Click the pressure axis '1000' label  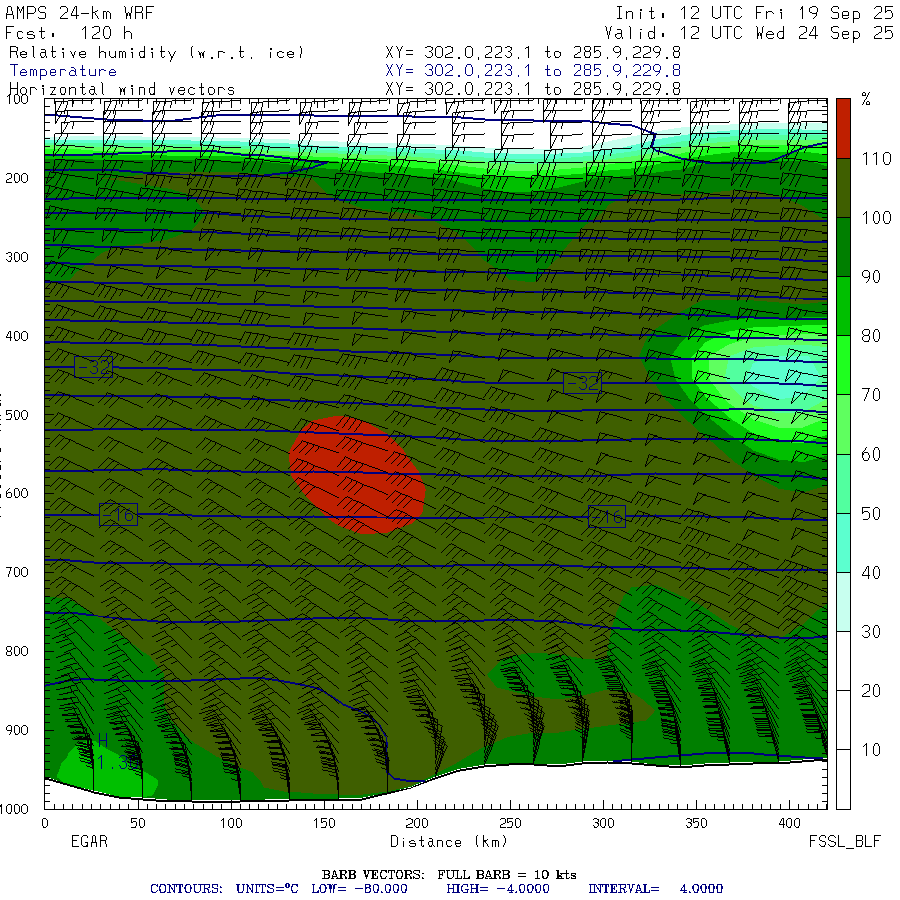[x=14, y=809]
